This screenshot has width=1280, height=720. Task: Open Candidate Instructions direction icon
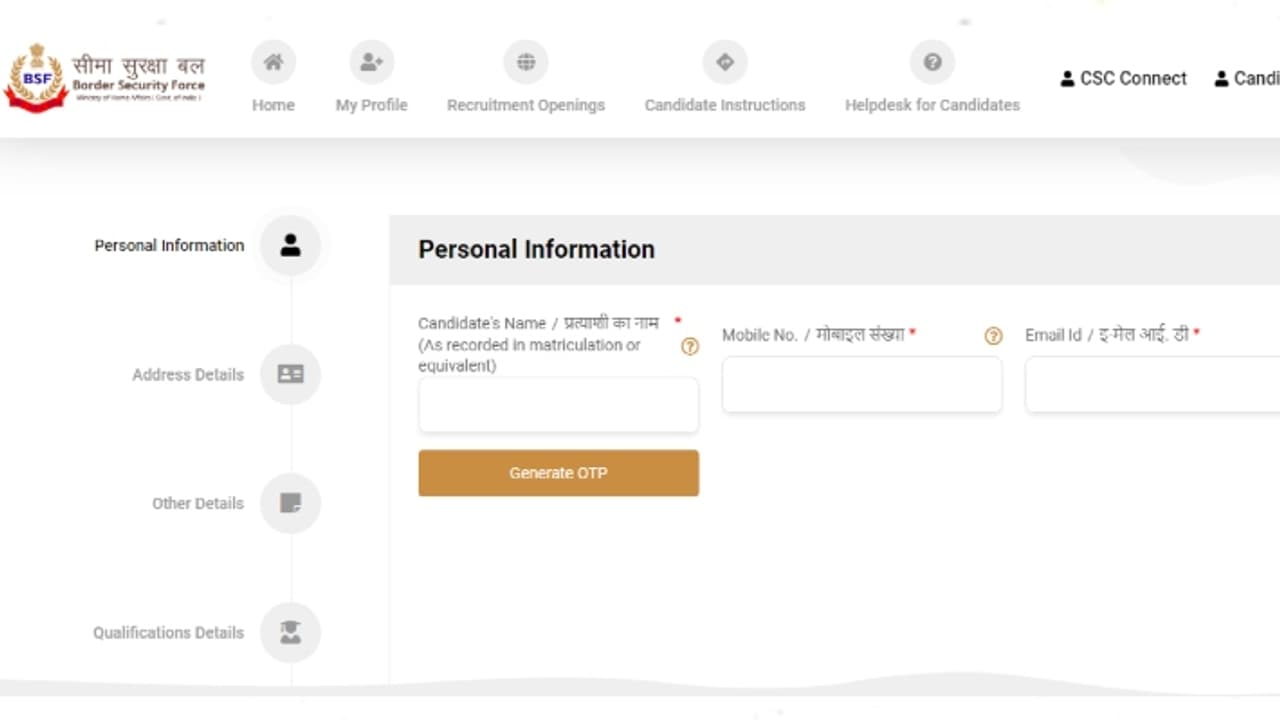[x=725, y=63]
